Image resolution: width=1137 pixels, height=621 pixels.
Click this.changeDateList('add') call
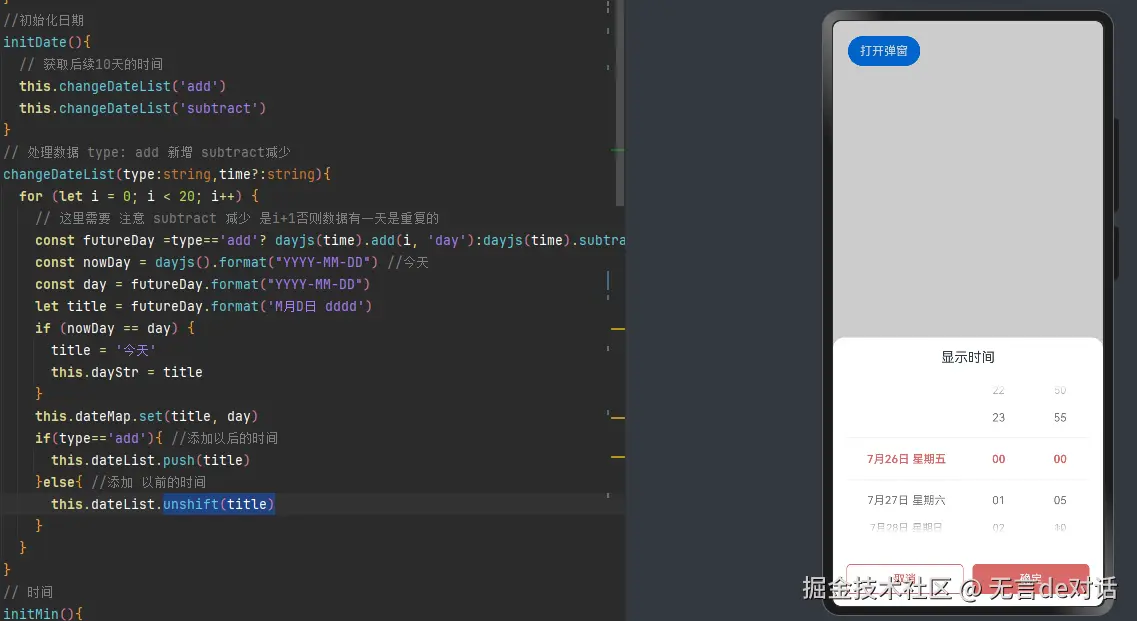pyautogui.click(x=123, y=86)
